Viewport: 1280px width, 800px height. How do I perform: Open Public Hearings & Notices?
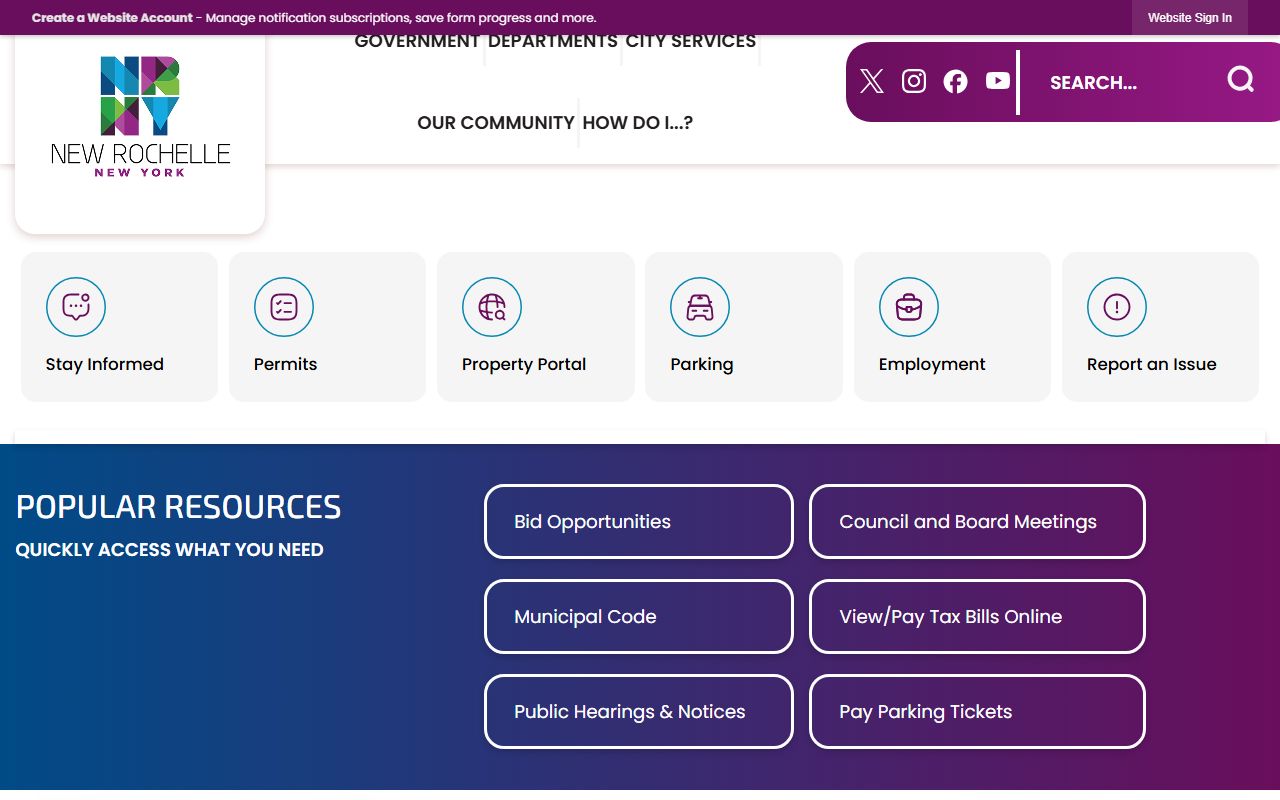639,712
